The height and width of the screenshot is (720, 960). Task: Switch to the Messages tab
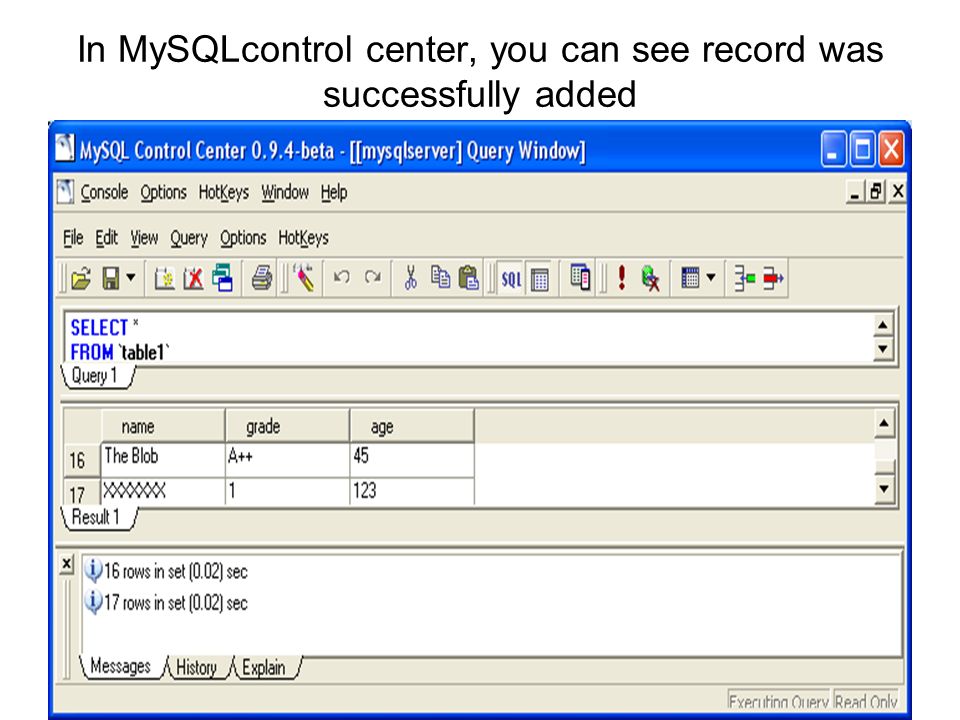(x=121, y=666)
